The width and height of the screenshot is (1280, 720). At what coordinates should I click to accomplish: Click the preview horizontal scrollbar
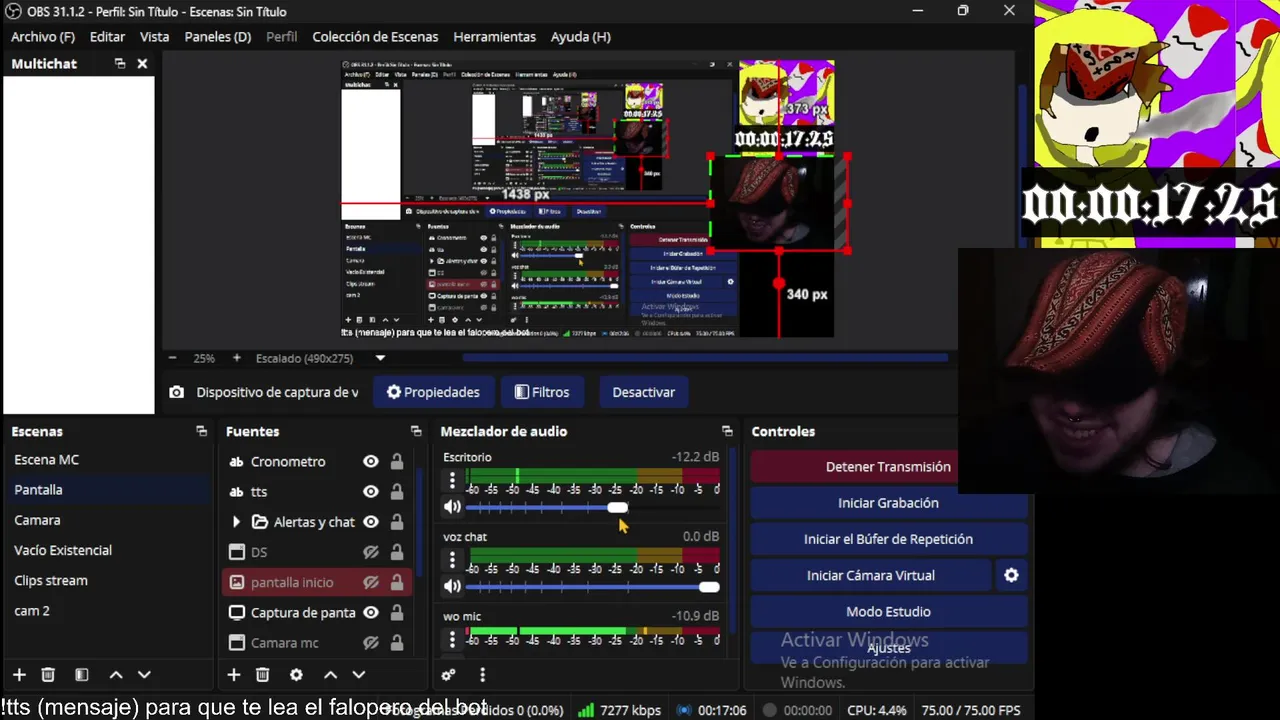pyautogui.click(x=705, y=357)
